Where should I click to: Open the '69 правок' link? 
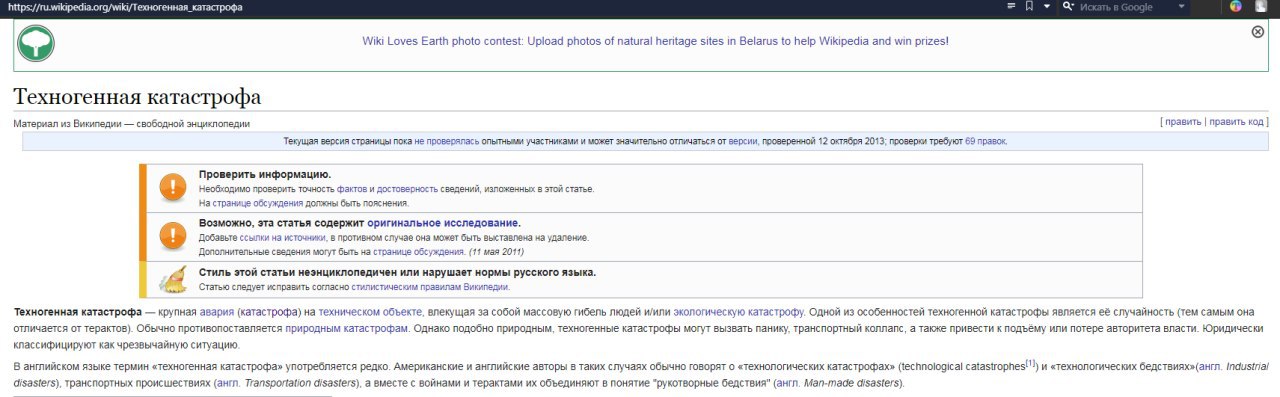coord(985,142)
